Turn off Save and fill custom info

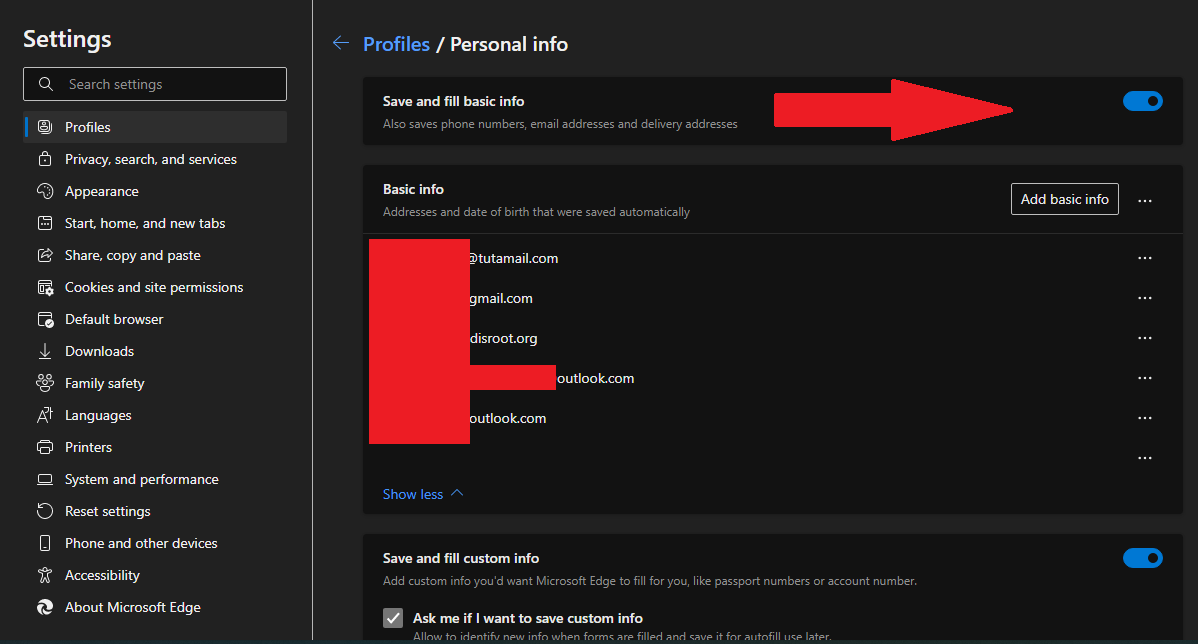[x=1143, y=558]
